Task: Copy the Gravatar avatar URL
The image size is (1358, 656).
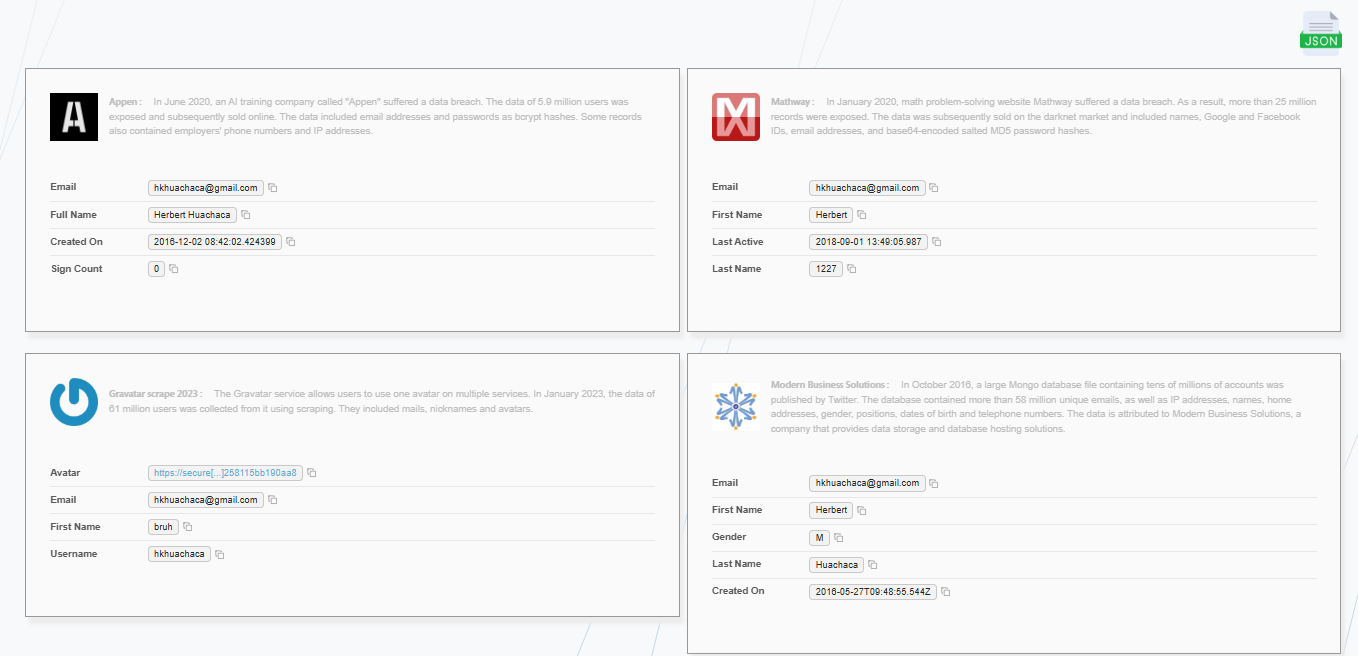Action: 312,473
